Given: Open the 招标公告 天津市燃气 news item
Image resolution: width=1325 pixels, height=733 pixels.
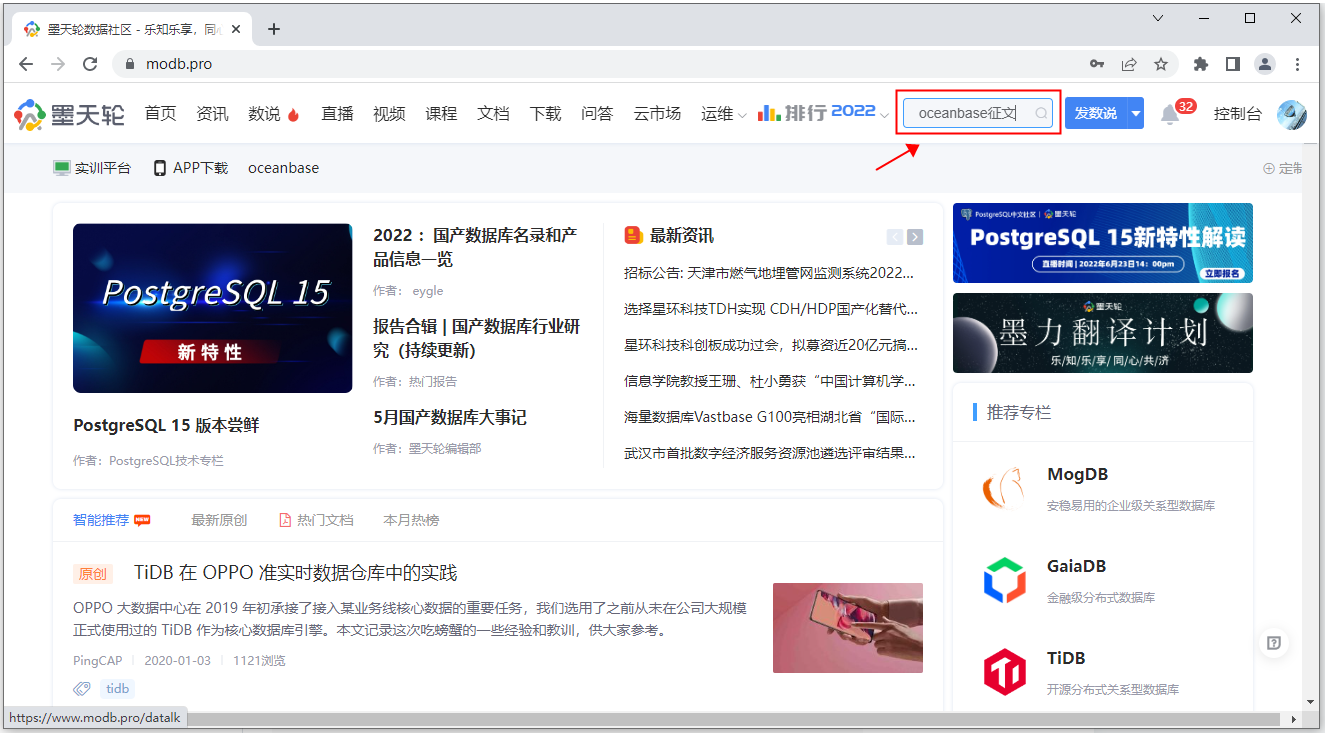Looking at the screenshot, I should pyautogui.click(x=769, y=272).
